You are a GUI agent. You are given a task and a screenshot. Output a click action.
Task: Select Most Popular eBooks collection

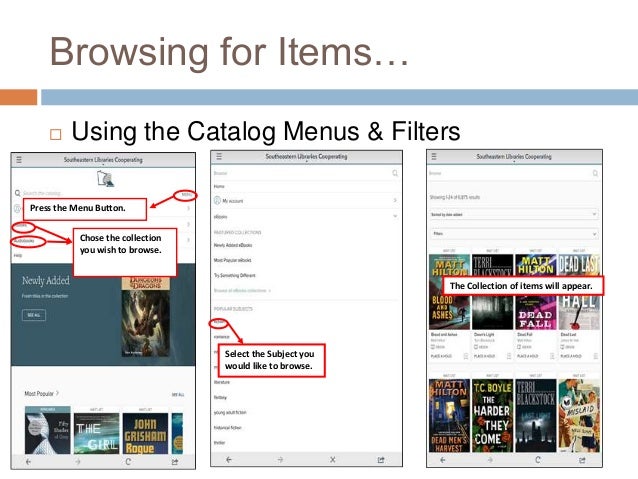point(232,260)
